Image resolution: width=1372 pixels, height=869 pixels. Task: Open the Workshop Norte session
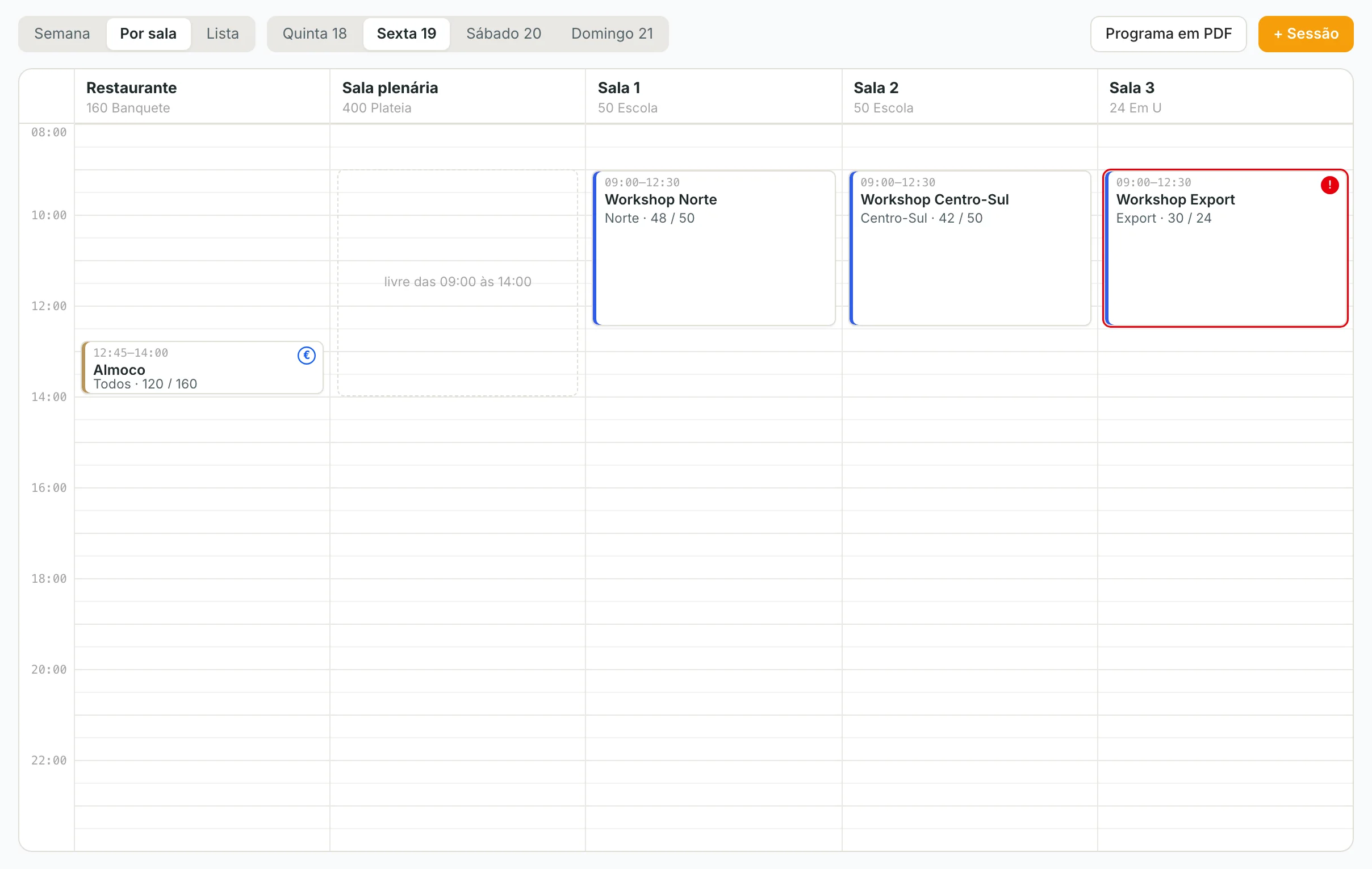(x=714, y=248)
